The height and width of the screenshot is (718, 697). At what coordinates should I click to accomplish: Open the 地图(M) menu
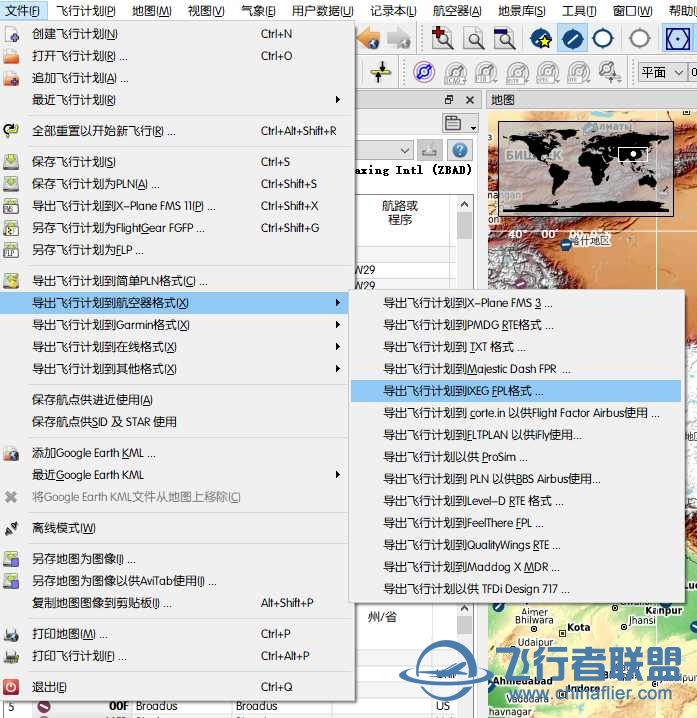[x=152, y=10]
